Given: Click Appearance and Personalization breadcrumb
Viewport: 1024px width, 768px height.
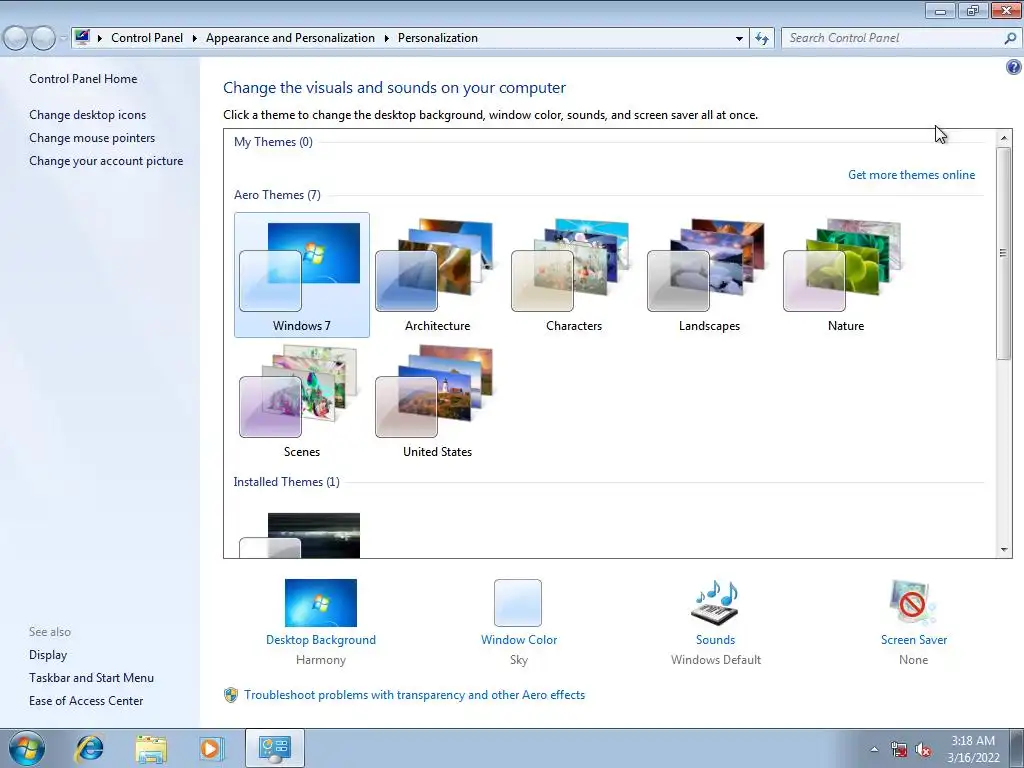Looking at the screenshot, I should (x=290, y=38).
